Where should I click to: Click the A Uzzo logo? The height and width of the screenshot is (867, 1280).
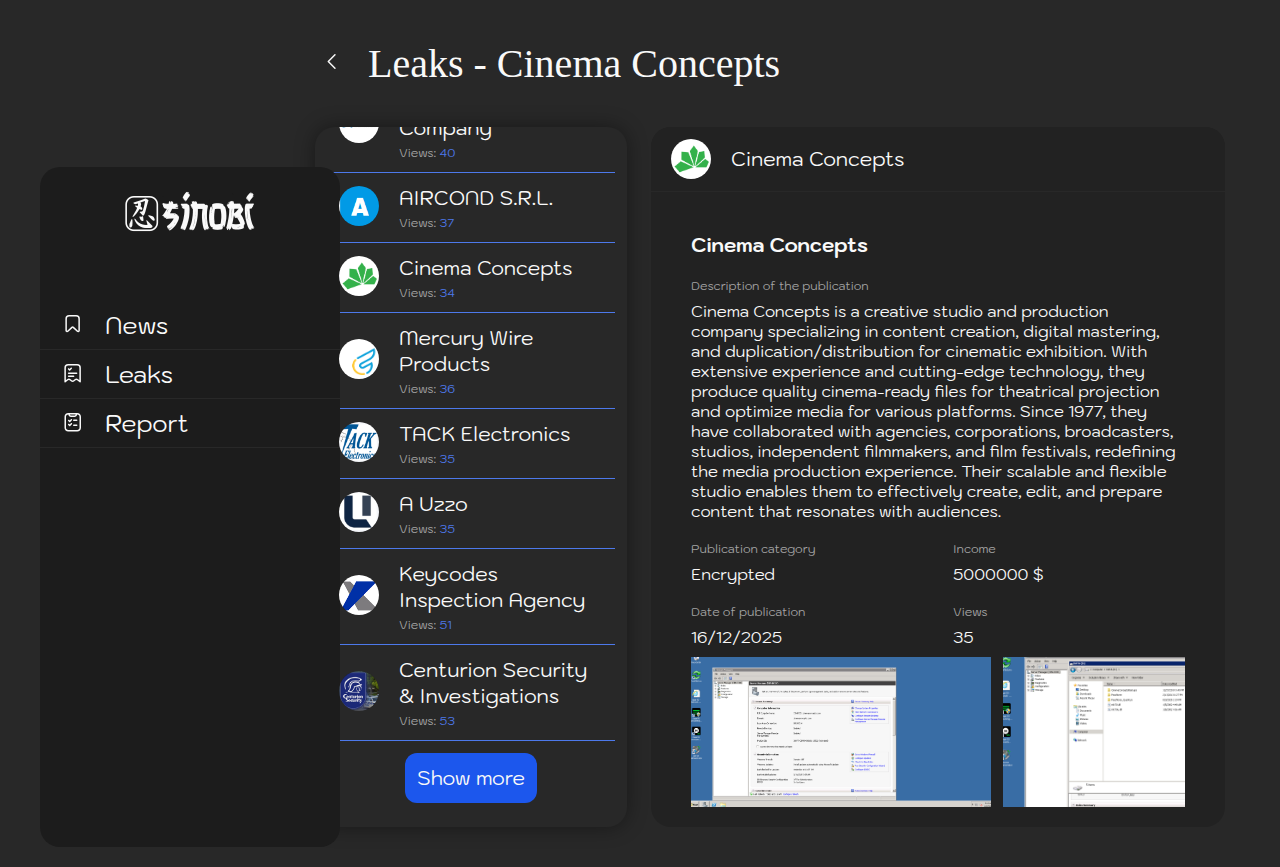point(359,512)
